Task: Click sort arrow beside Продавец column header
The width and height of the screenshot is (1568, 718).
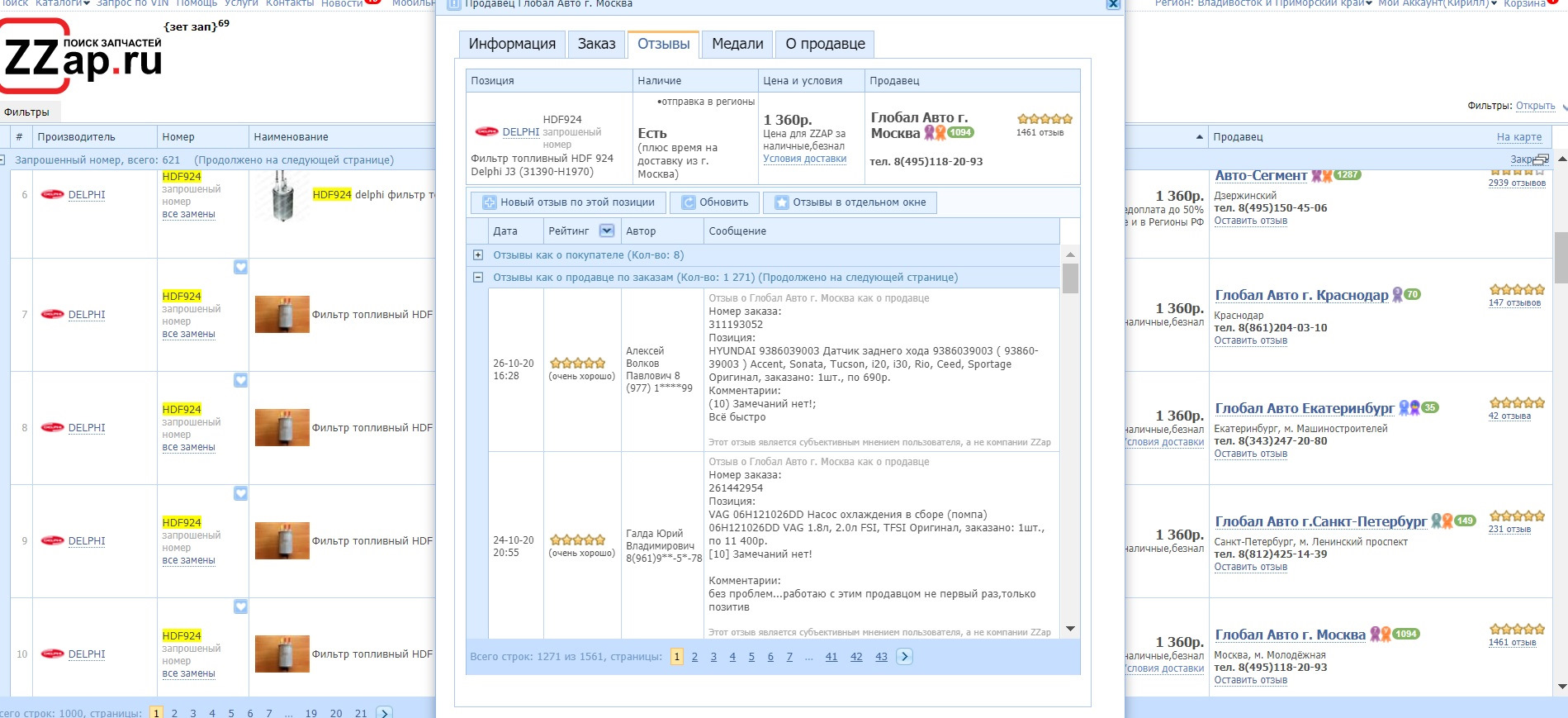Action: tap(1199, 137)
